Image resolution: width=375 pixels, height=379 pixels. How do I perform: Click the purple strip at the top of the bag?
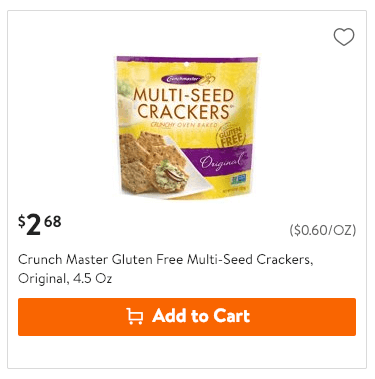coord(187,59)
